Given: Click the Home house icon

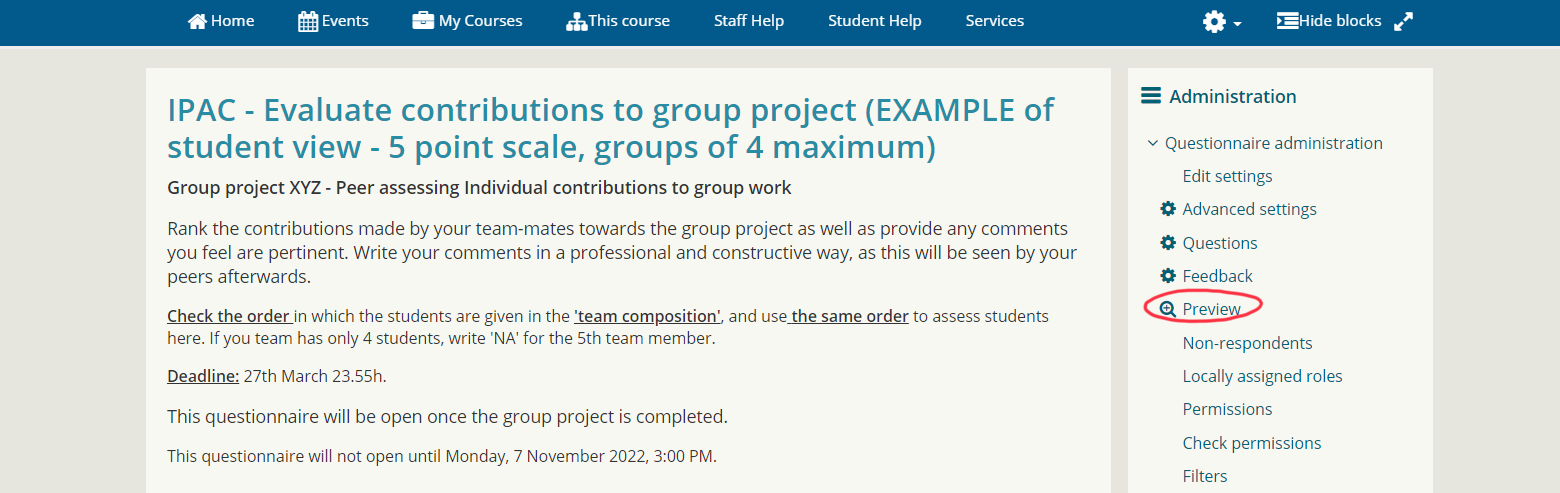Looking at the screenshot, I should 197,21.
